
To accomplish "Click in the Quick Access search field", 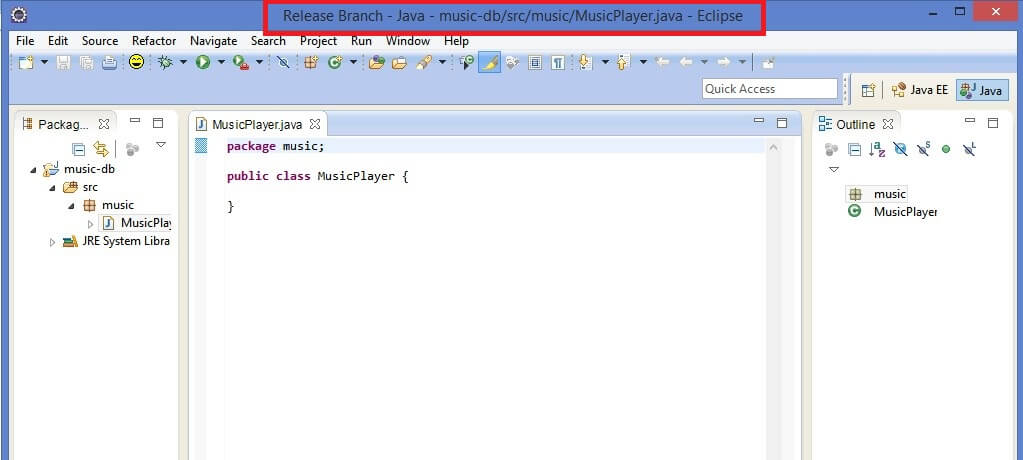I will [770, 89].
